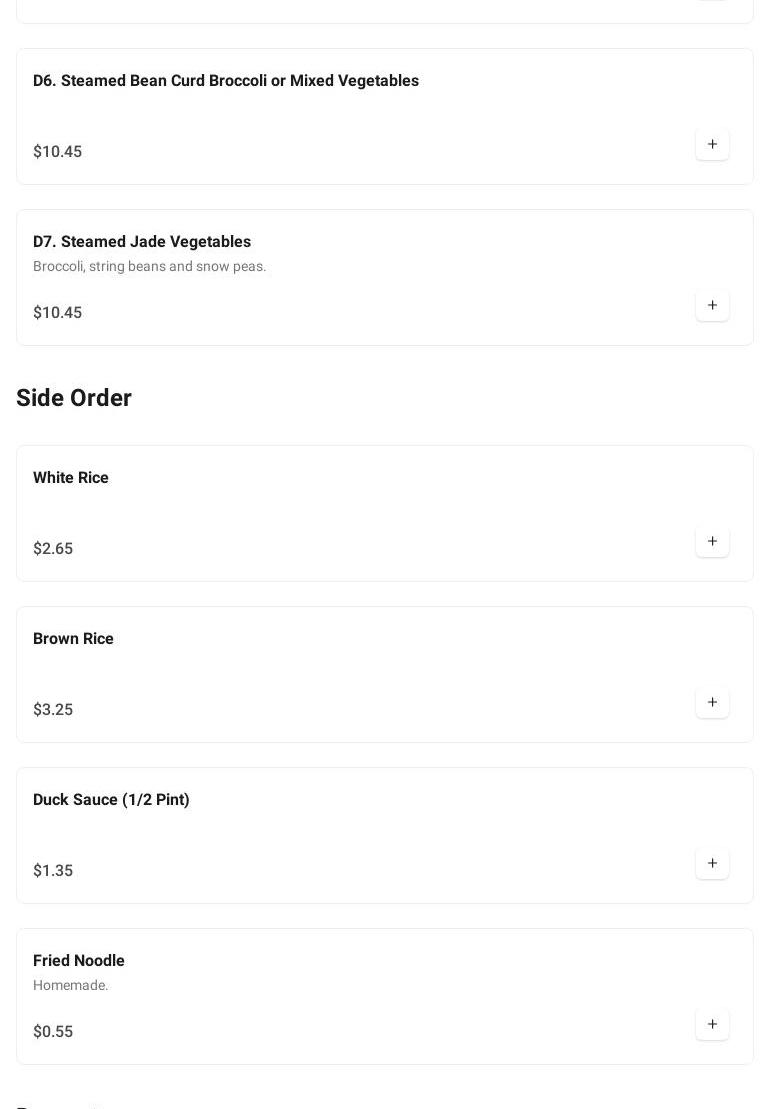Add Fried Noodle using plus icon
The image size is (770, 1109).
point(712,1025)
